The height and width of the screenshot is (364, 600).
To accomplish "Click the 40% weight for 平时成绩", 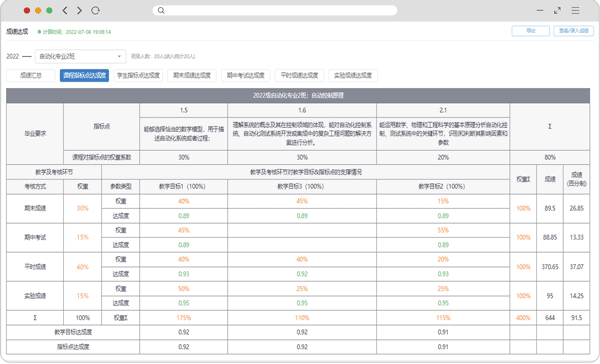I will click(83, 267).
